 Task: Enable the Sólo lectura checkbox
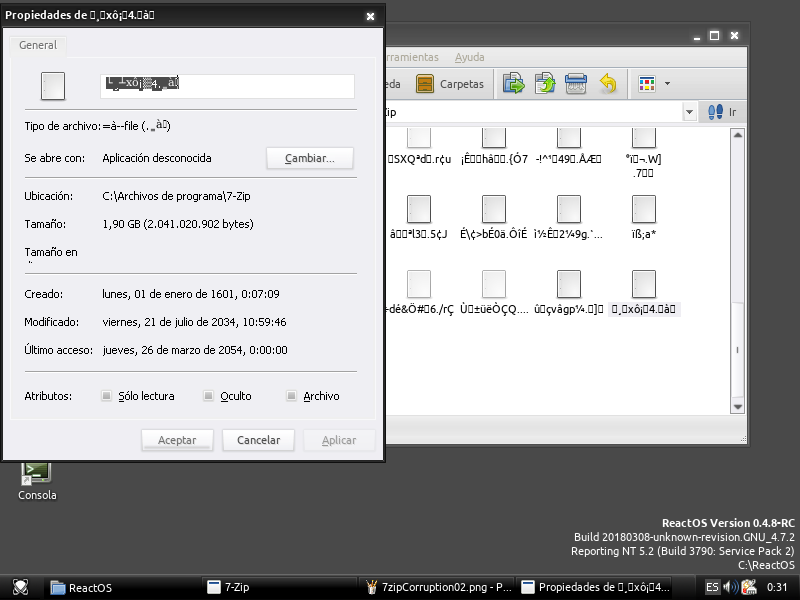[x=106, y=396]
